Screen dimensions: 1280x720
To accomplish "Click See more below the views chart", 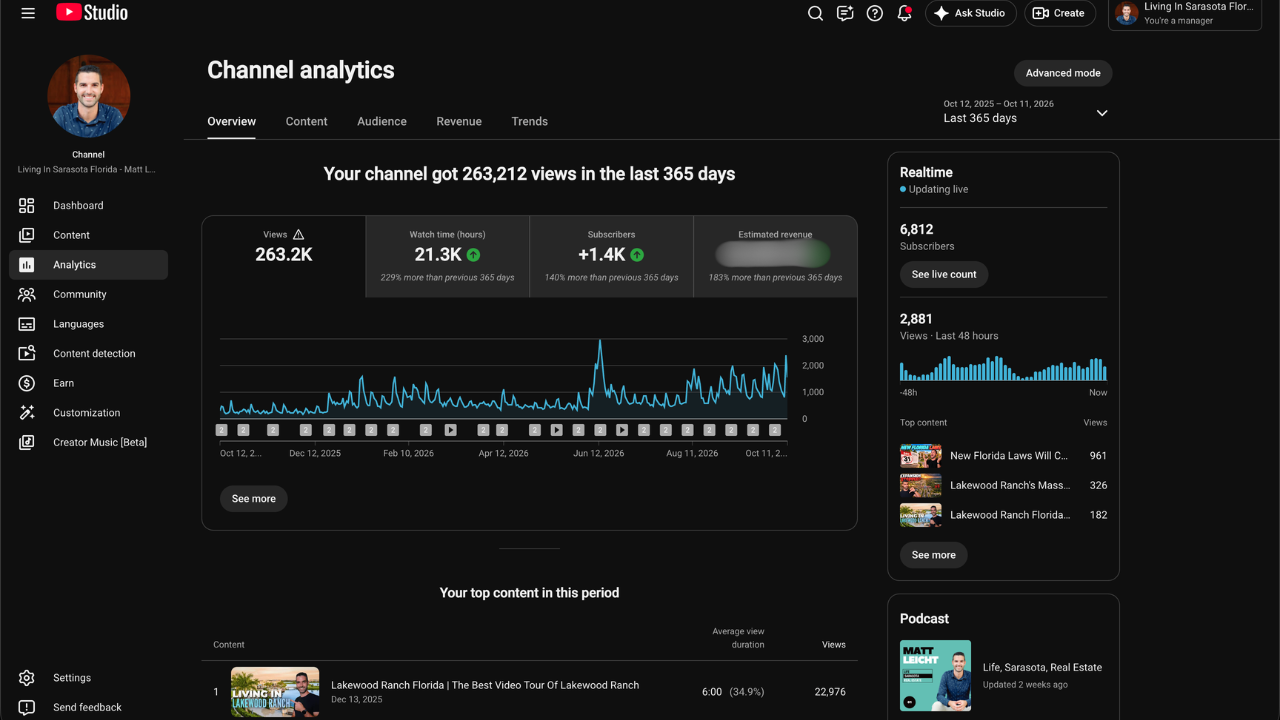I will 254,498.
